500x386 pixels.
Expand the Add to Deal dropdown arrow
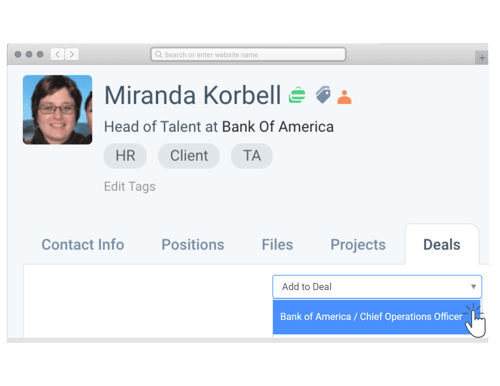(473, 287)
